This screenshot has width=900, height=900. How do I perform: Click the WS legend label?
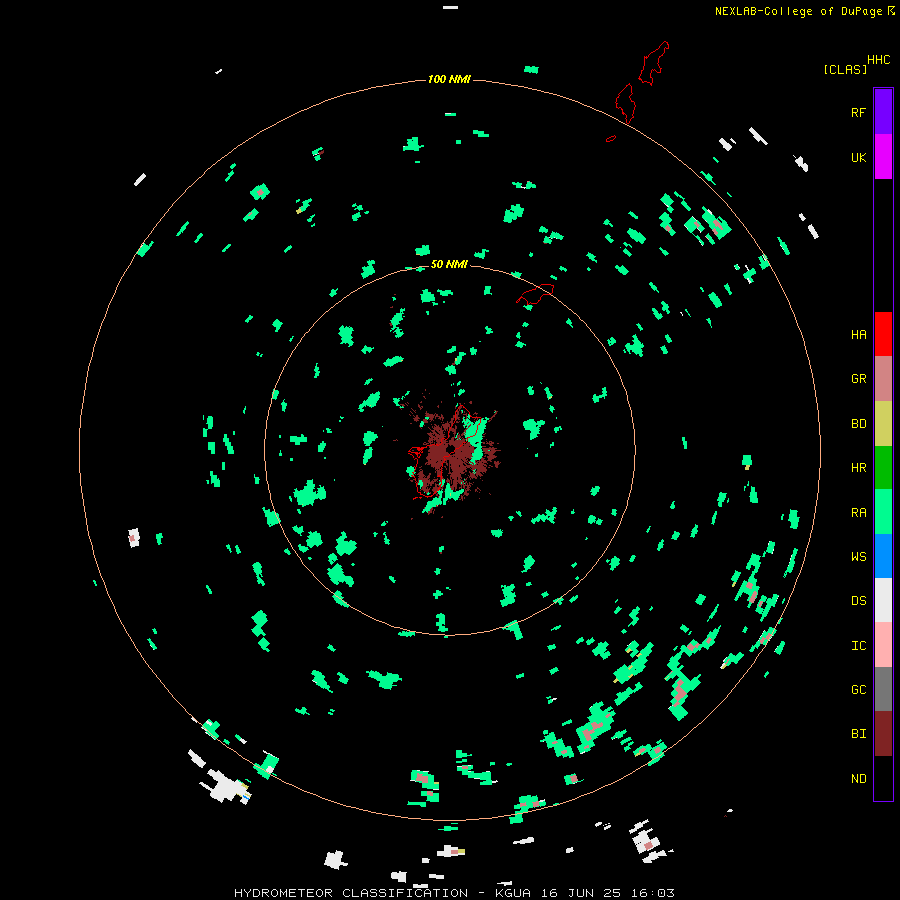(858, 556)
